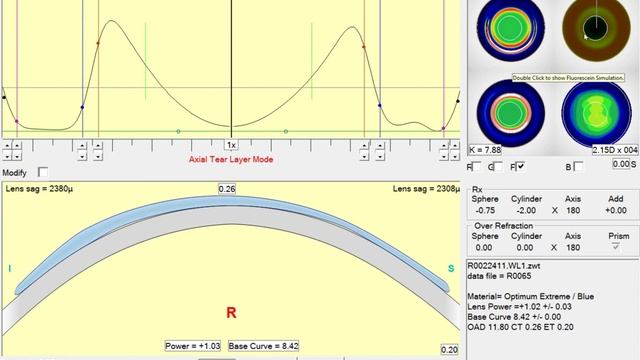Click down arrow below right purple line
The image size is (640, 360).
(444, 156)
